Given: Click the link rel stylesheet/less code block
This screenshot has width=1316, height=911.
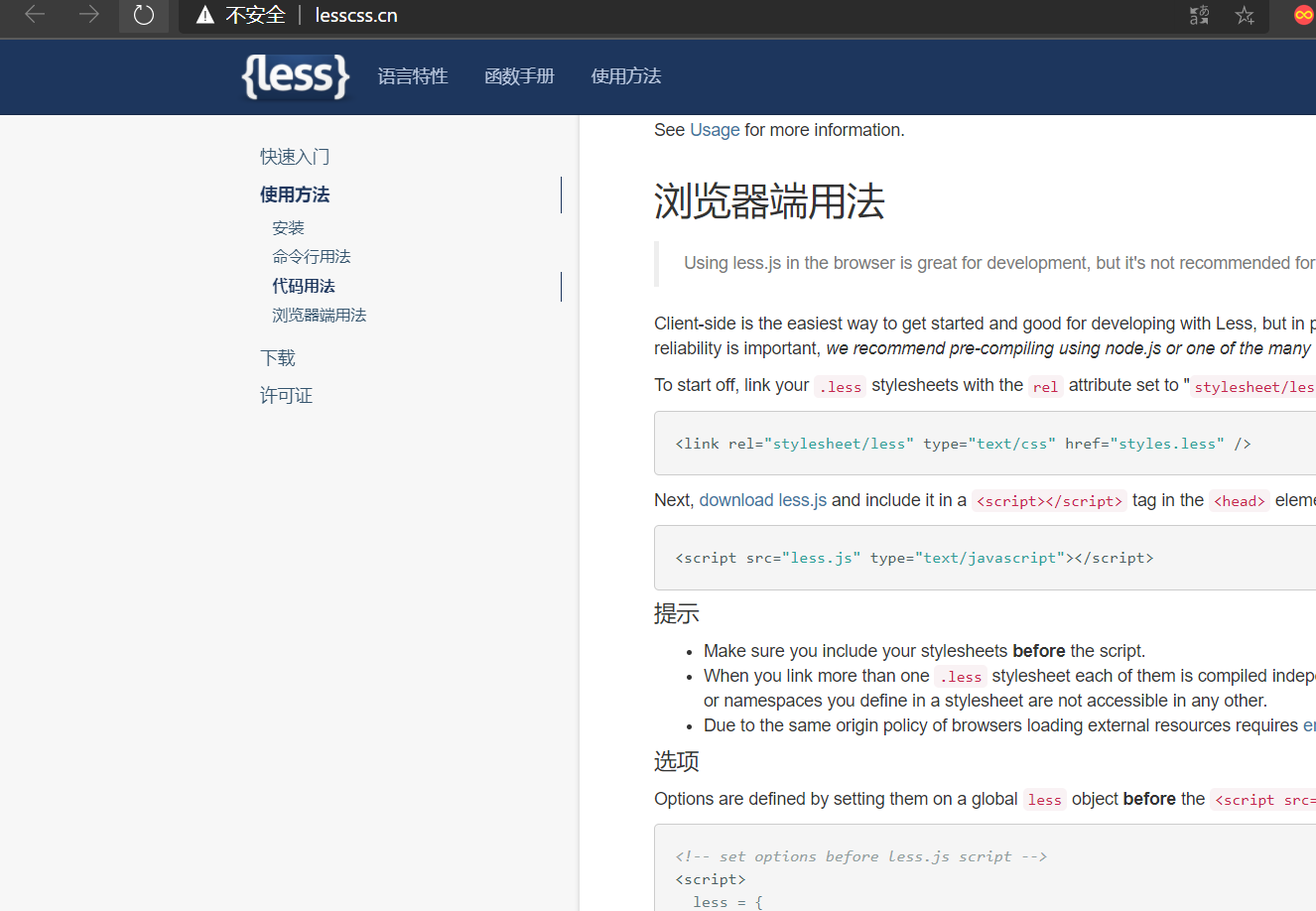Looking at the screenshot, I should point(985,444).
